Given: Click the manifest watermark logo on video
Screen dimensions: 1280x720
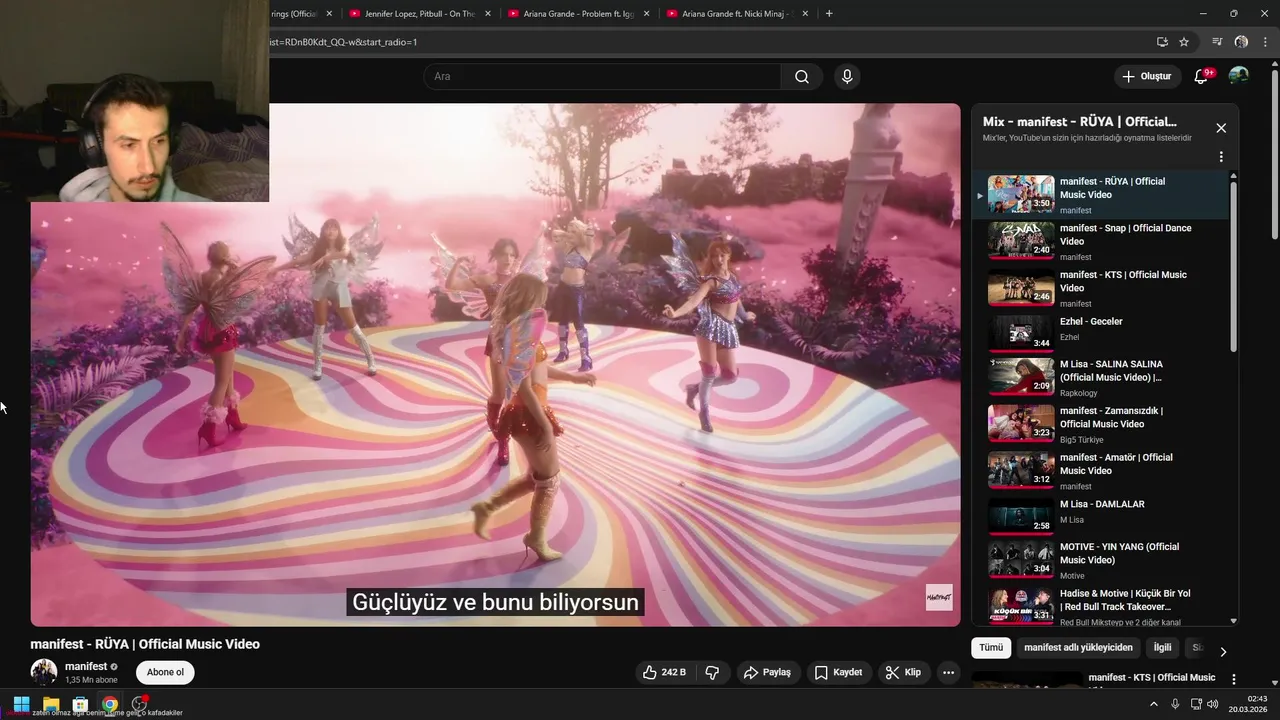Looking at the screenshot, I should (x=938, y=597).
